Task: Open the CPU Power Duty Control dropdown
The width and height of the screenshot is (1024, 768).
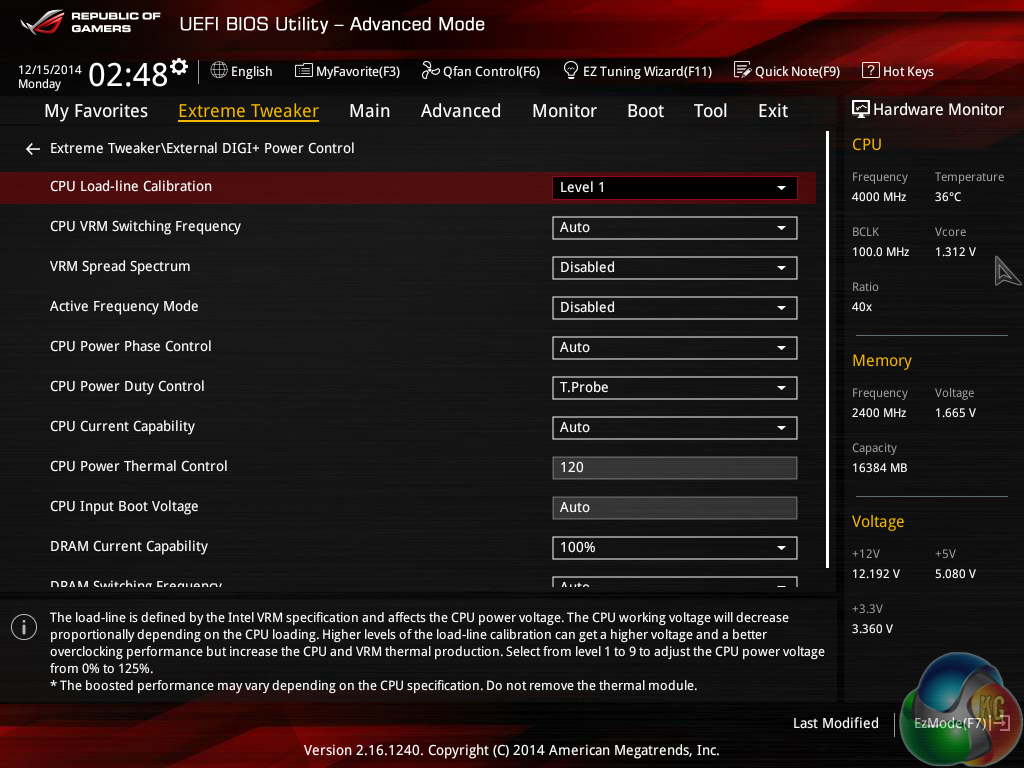Action: [675, 387]
